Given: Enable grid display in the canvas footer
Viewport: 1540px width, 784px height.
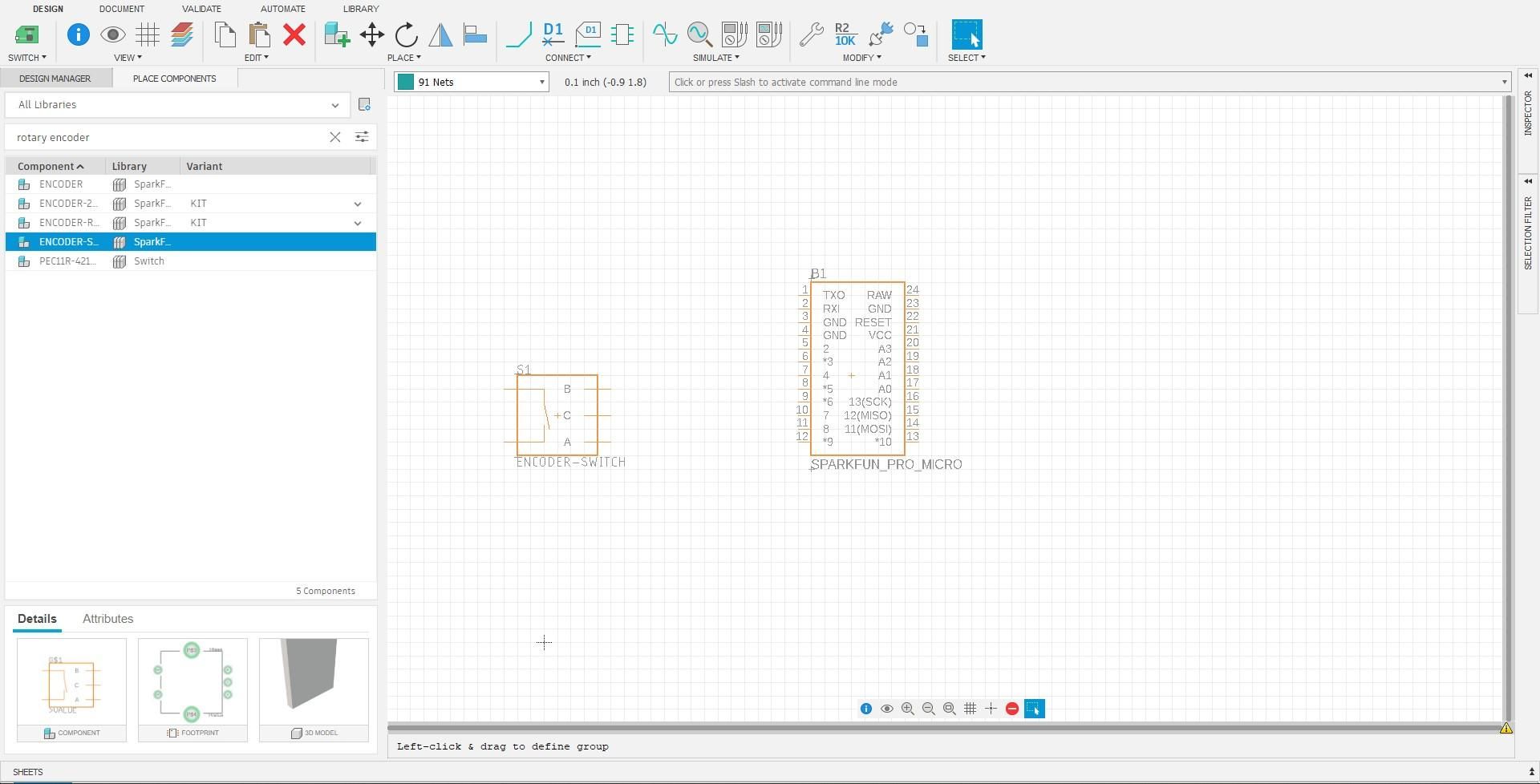Looking at the screenshot, I should tap(970, 709).
